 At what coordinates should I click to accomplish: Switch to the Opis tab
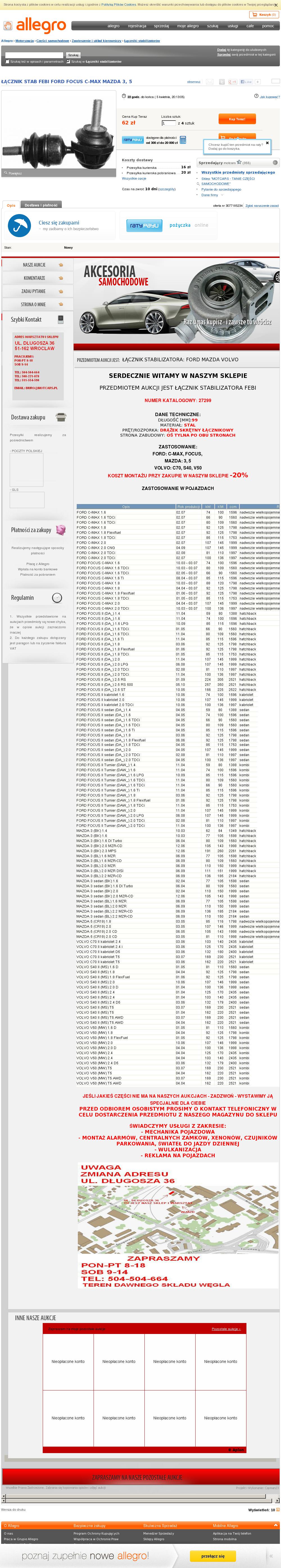pos(11,205)
